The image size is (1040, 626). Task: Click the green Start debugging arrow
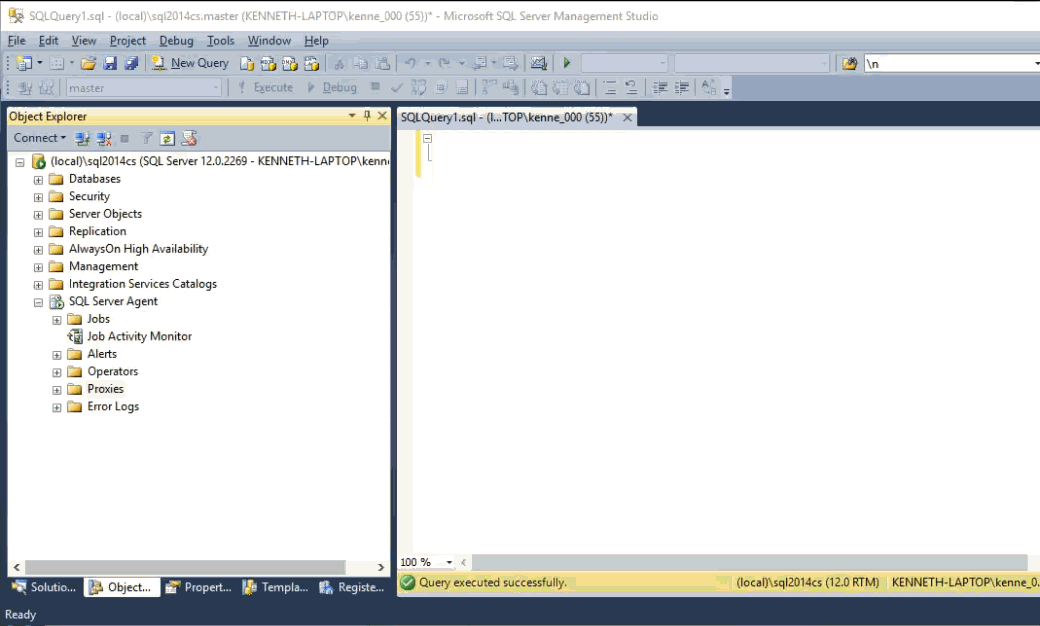tap(567, 63)
